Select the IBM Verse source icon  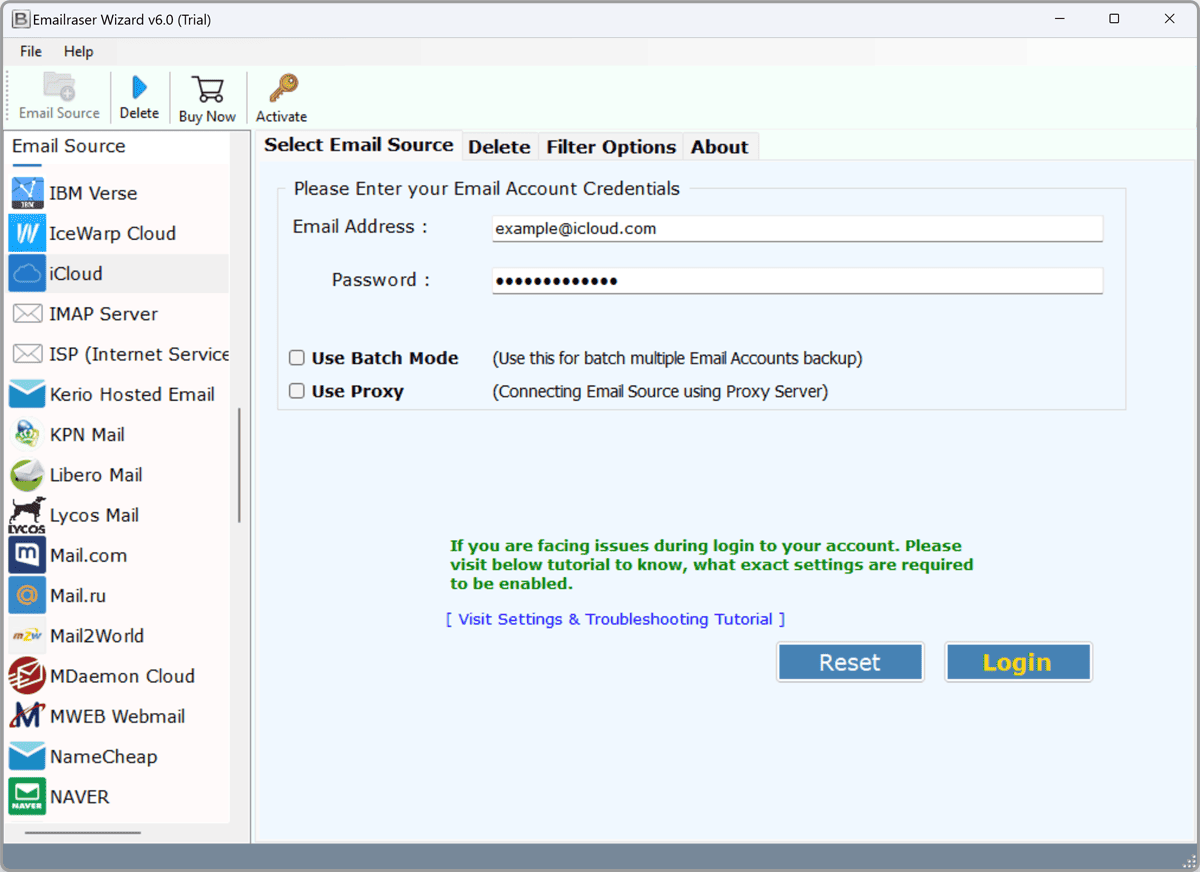click(x=27, y=193)
